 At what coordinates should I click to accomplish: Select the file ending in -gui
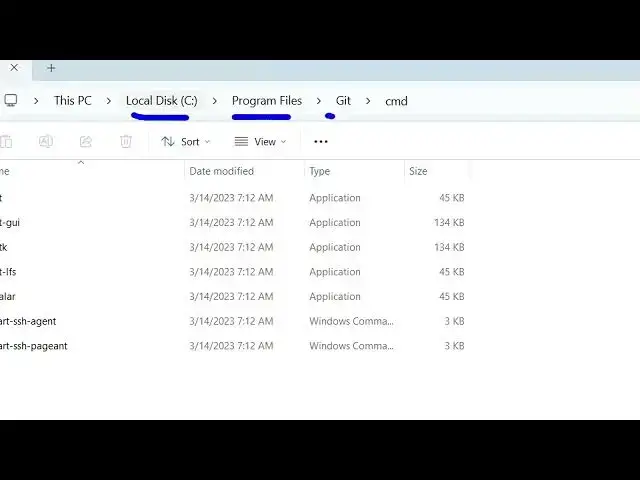tap(10, 223)
